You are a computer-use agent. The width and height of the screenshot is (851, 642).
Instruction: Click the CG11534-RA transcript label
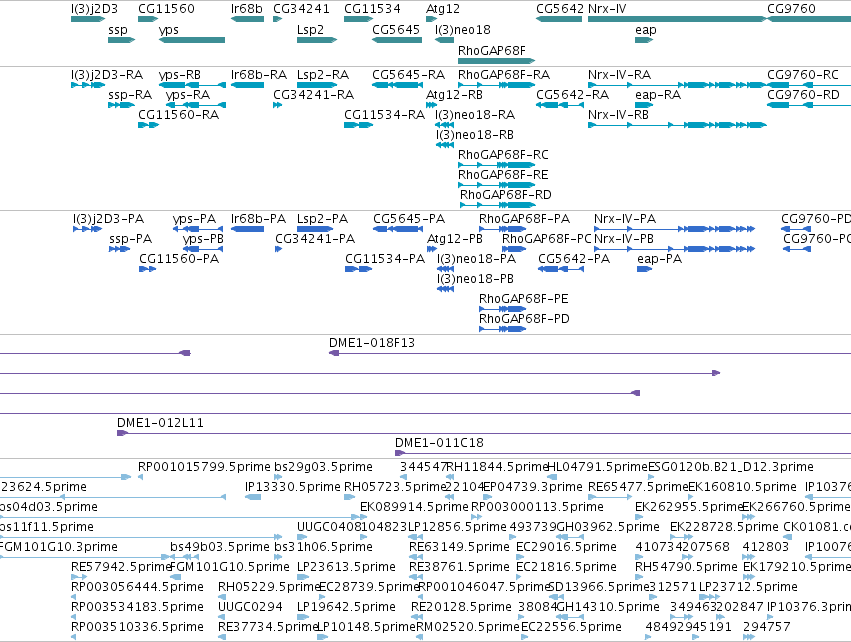pyautogui.click(x=384, y=115)
